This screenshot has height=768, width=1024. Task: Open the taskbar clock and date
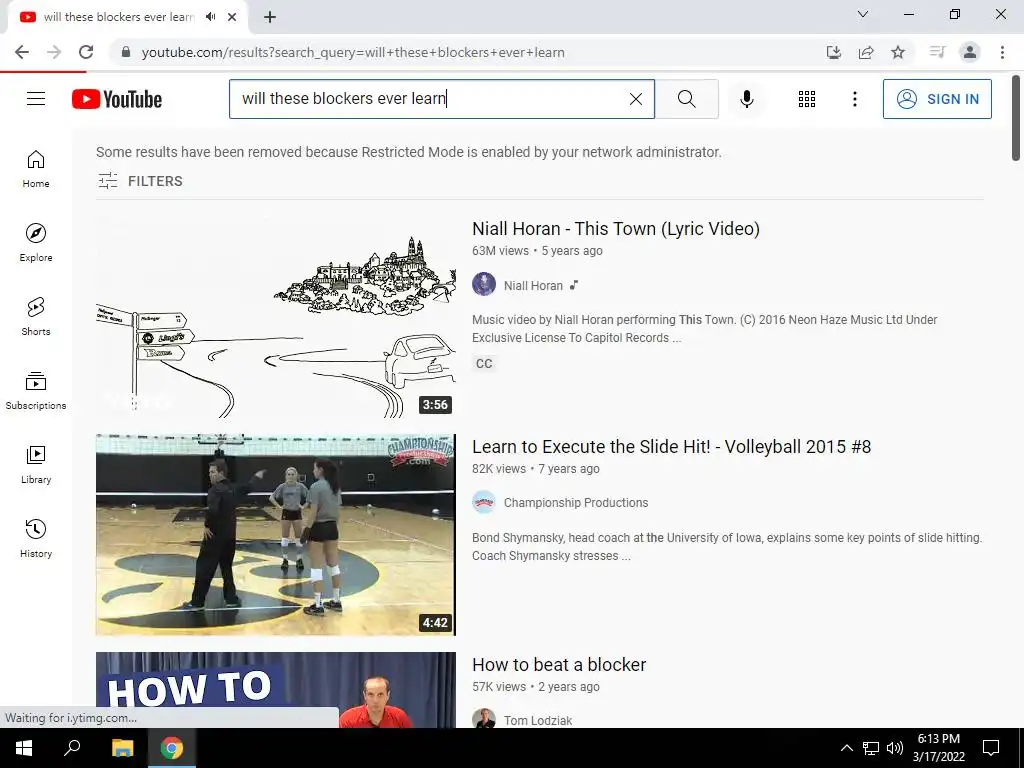938,748
